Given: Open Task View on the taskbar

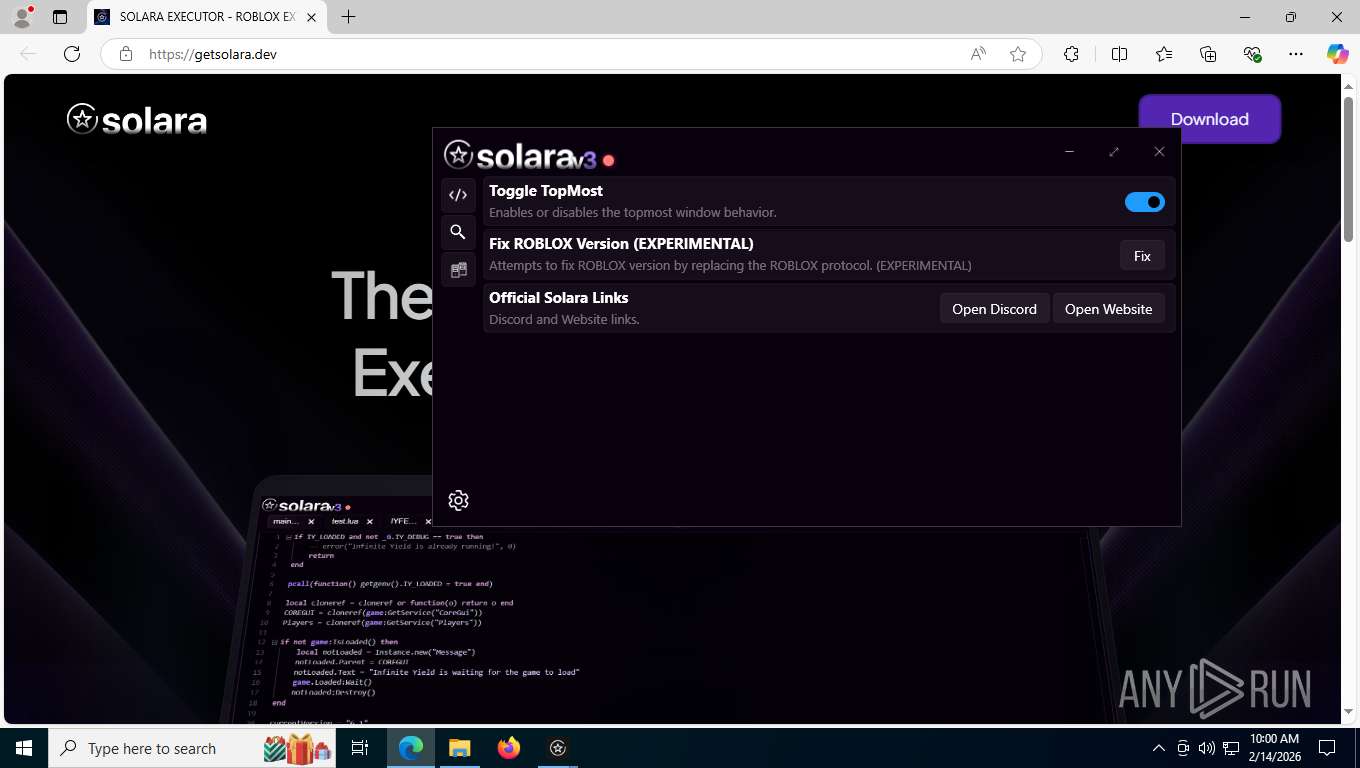Looking at the screenshot, I should click(x=360, y=748).
